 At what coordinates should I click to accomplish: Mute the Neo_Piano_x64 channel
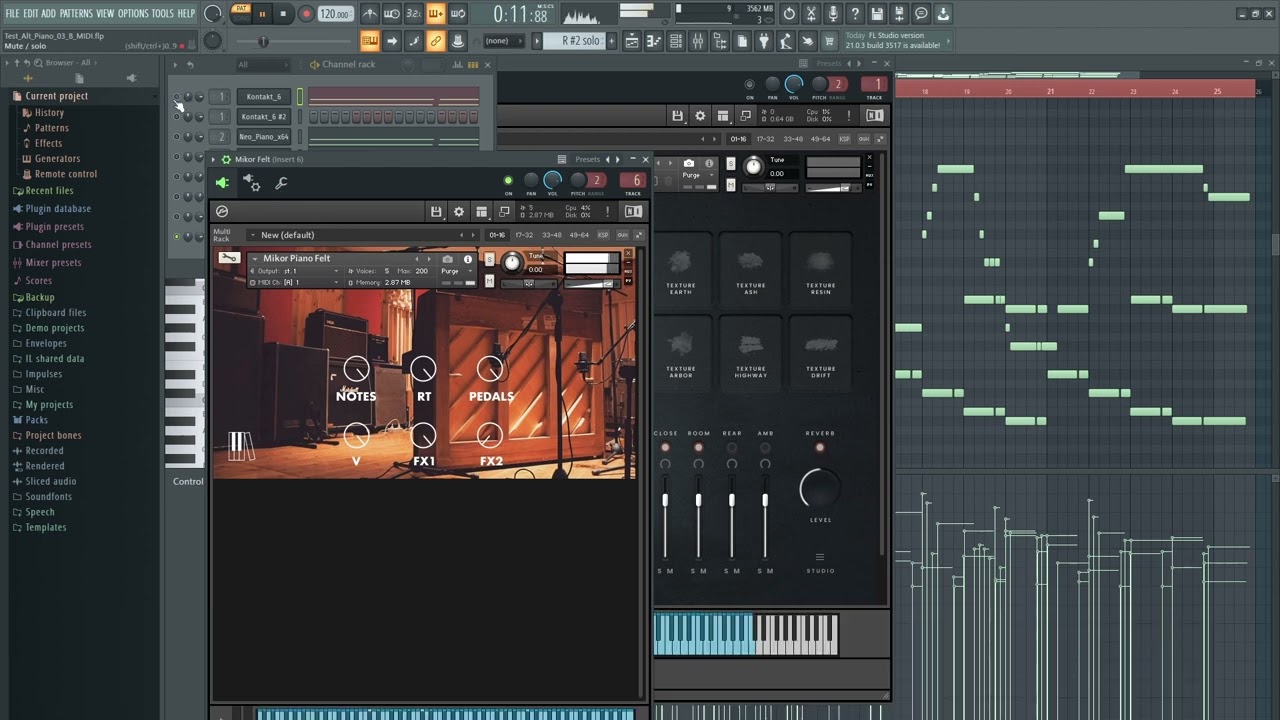177,137
